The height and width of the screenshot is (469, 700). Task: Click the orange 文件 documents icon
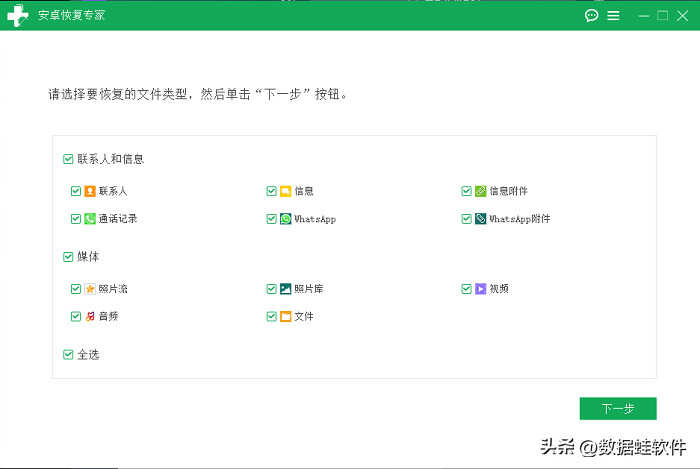pyautogui.click(x=285, y=317)
